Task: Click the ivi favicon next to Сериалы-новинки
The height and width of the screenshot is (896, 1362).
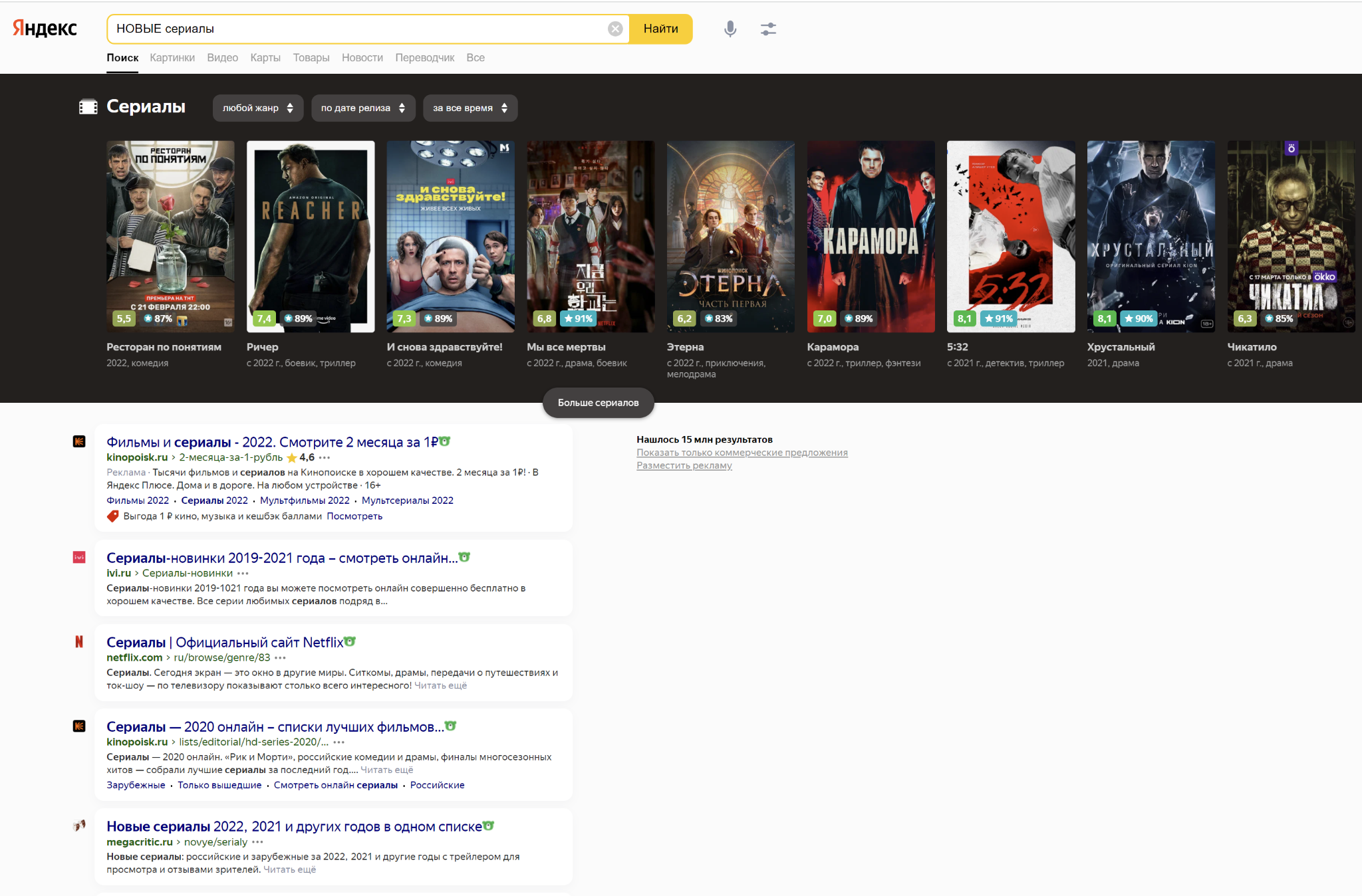Action: [x=79, y=557]
